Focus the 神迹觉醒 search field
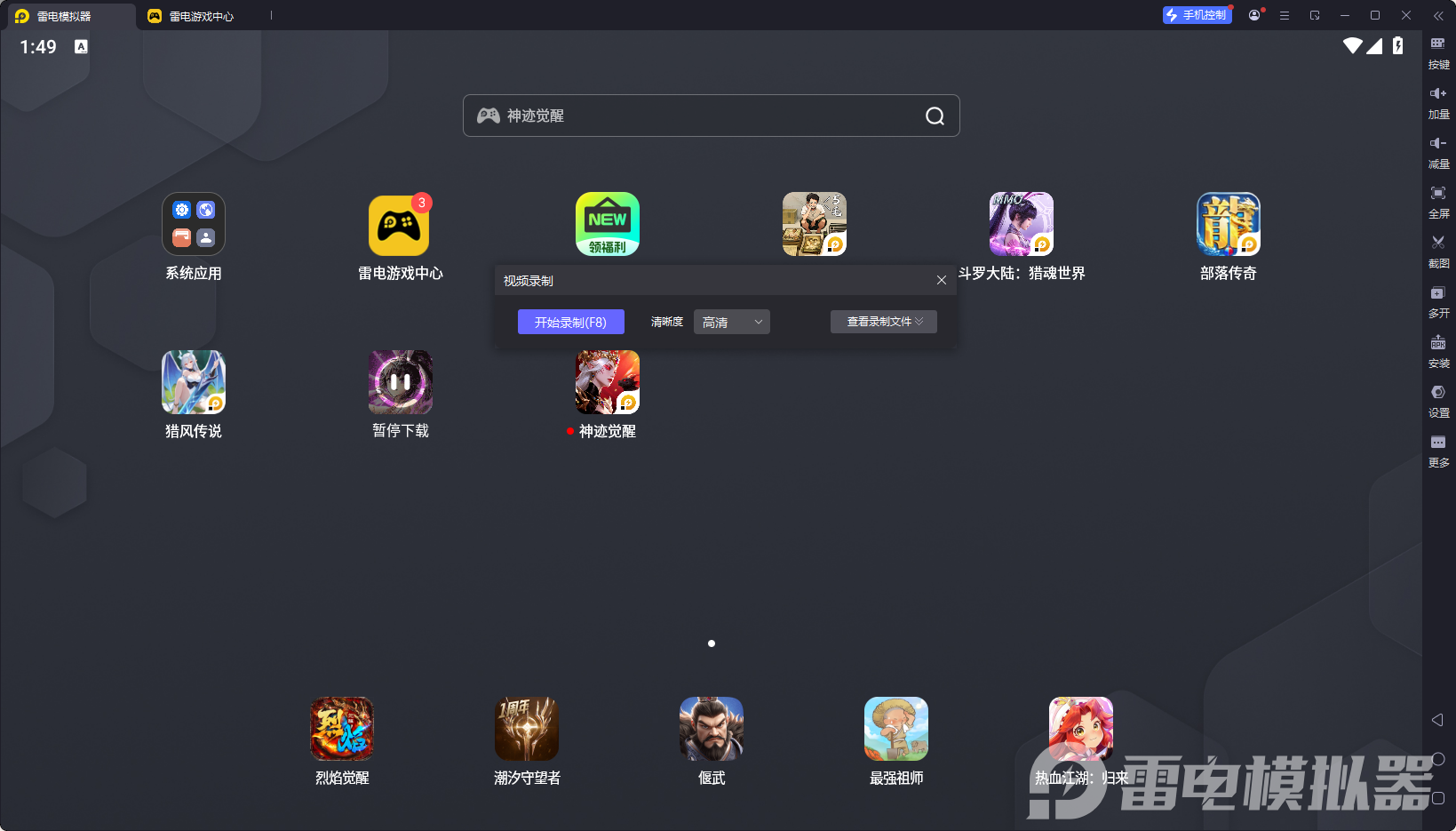The height and width of the screenshot is (831, 1456). pyautogui.click(x=712, y=116)
